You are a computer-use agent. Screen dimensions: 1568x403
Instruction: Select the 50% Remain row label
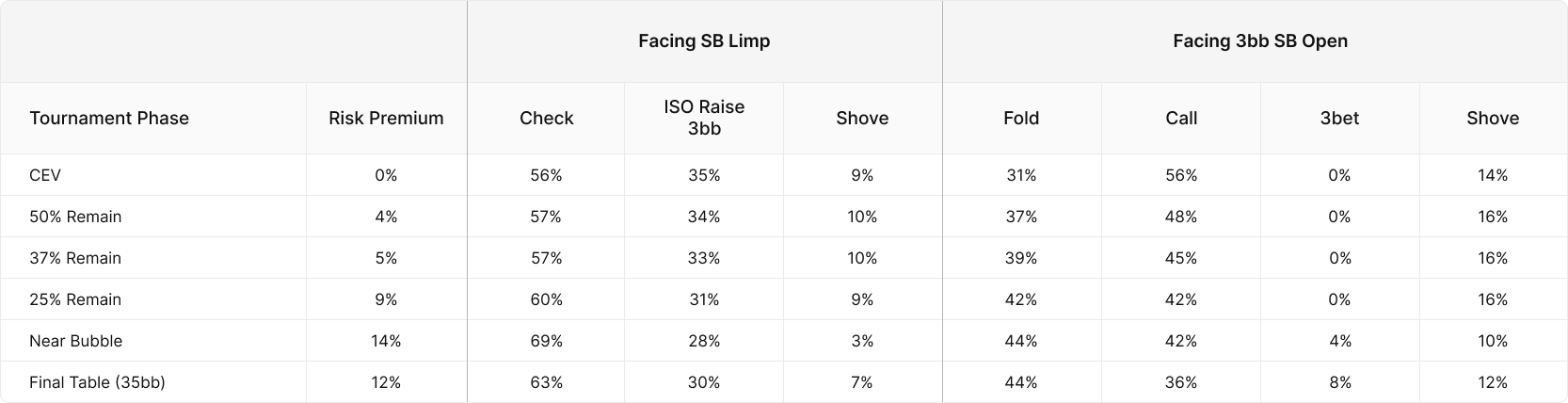click(75, 217)
